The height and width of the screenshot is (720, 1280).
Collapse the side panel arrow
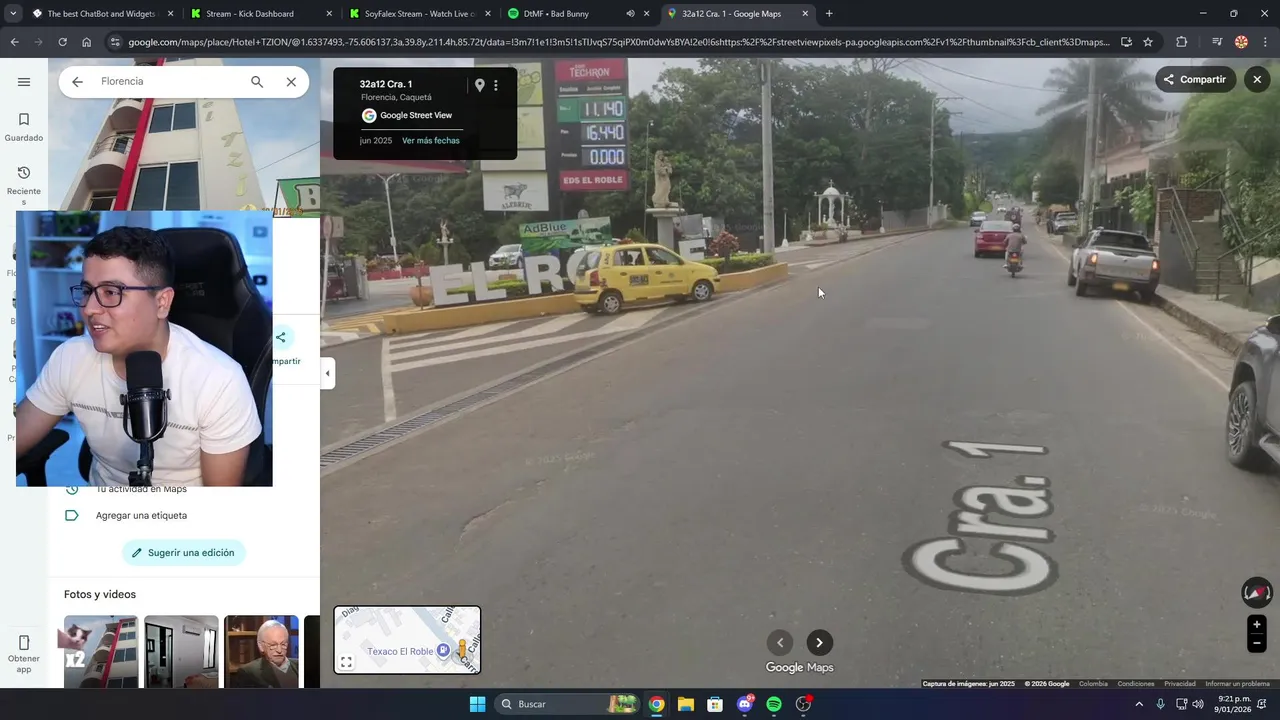[327, 373]
